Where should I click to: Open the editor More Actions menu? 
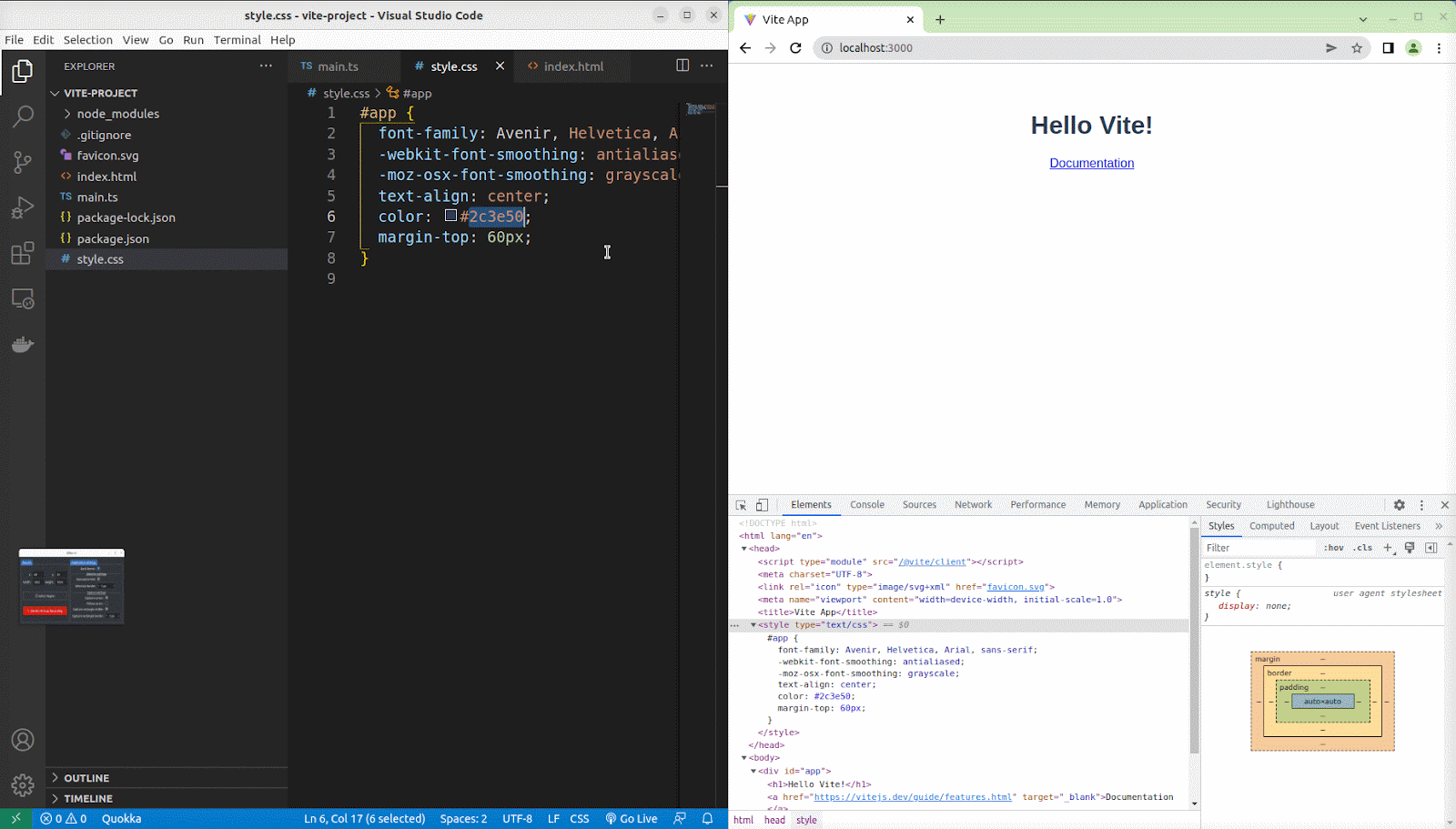point(707,66)
